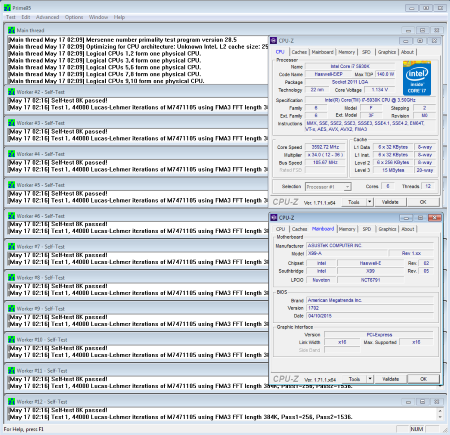Click the NUM indicator in status bar
The width and height of the screenshot is (450, 435).
tap(417, 429)
